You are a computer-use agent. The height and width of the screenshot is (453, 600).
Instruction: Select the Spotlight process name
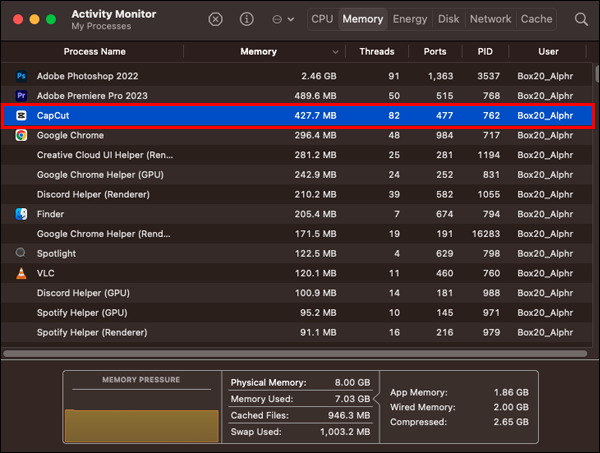pyautogui.click(x=56, y=254)
